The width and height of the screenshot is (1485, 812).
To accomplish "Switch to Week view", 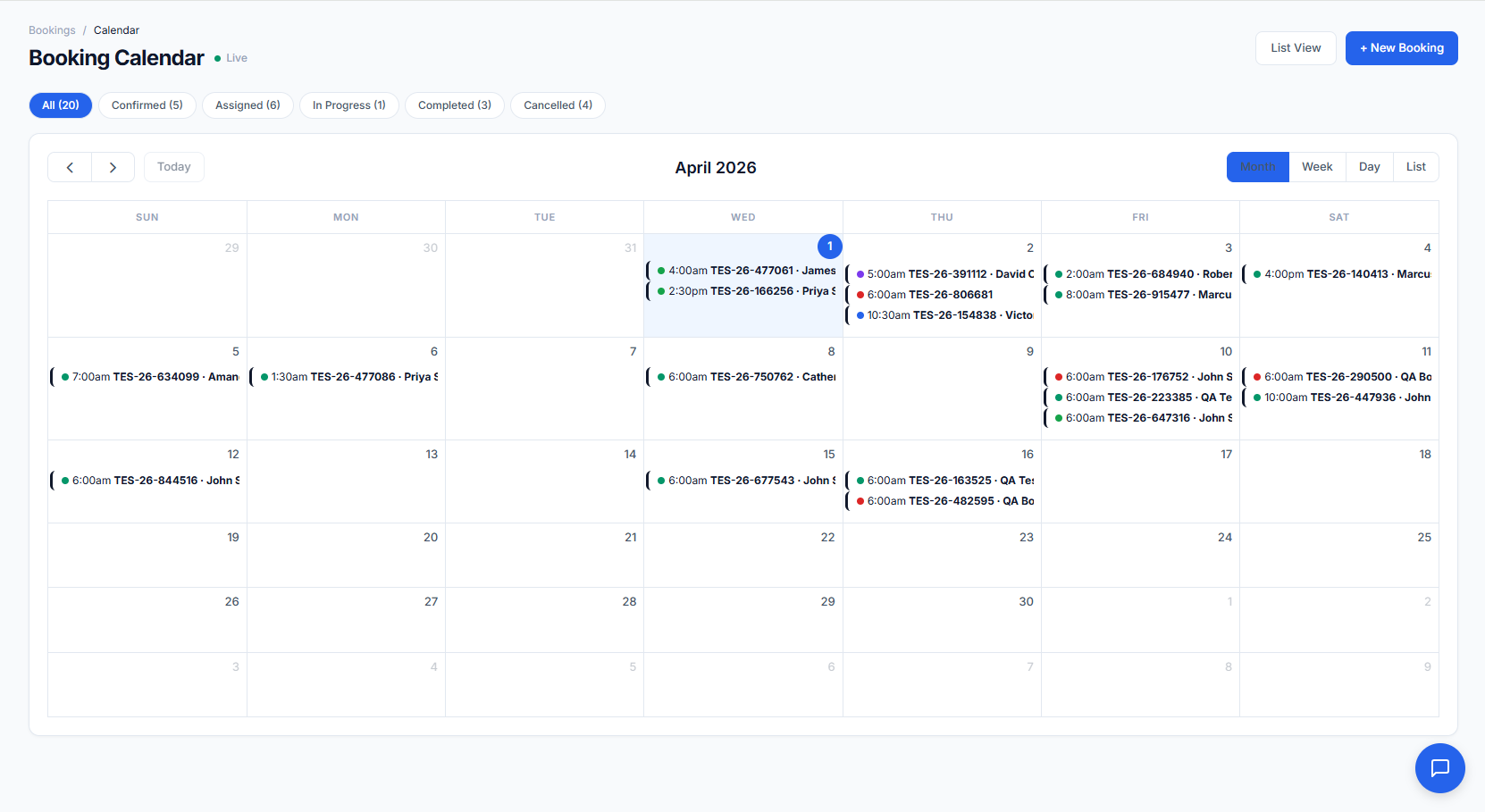I will [1317, 166].
